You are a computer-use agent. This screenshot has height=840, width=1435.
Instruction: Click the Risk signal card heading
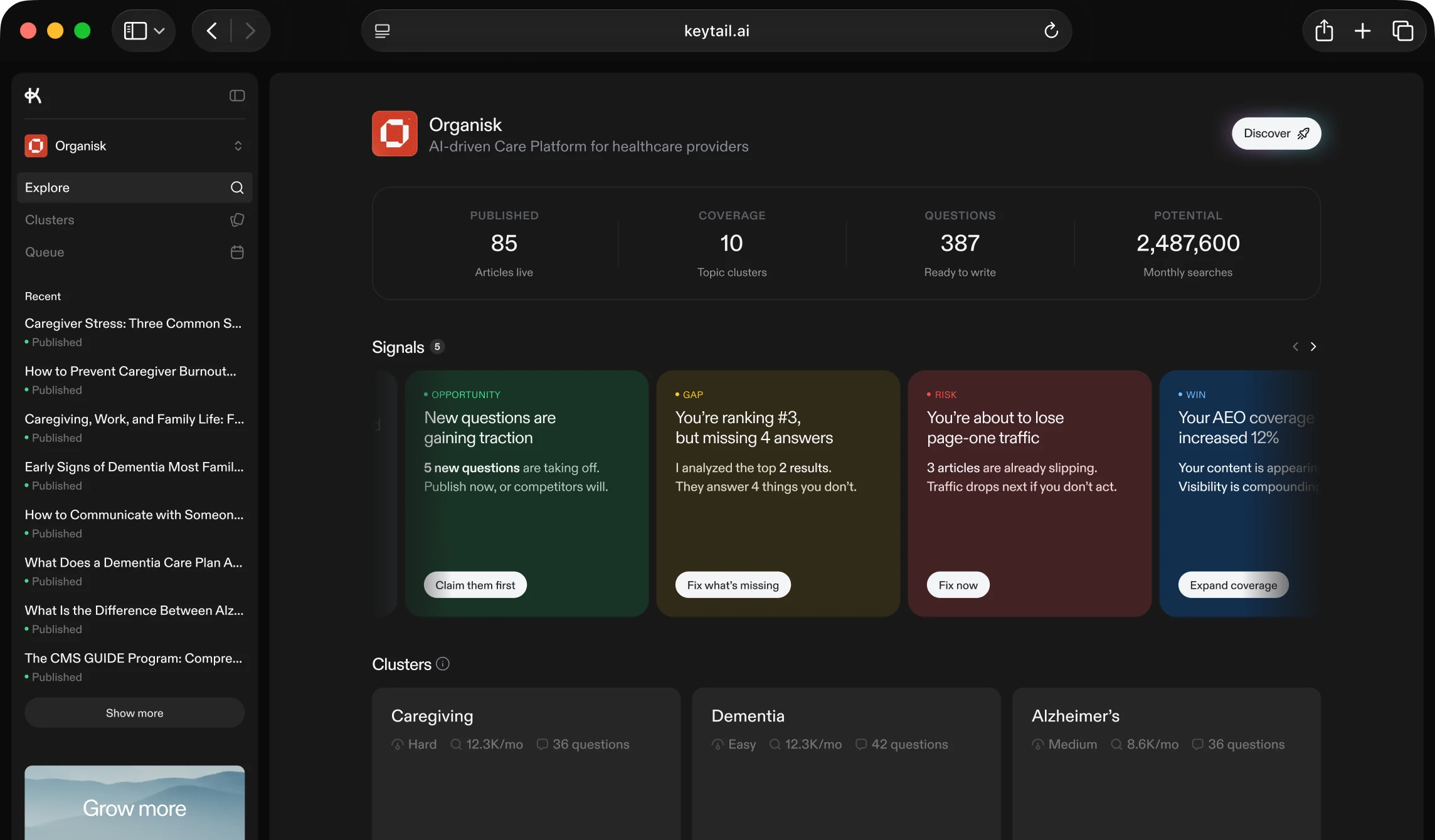(x=995, y=428)
